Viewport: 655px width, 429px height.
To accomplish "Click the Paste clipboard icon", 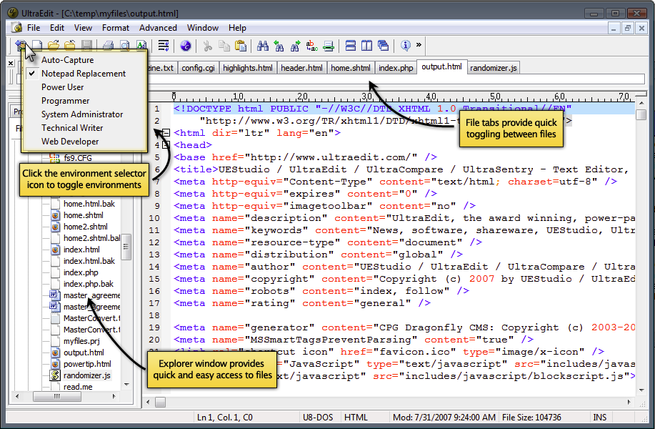I will 241,46.
